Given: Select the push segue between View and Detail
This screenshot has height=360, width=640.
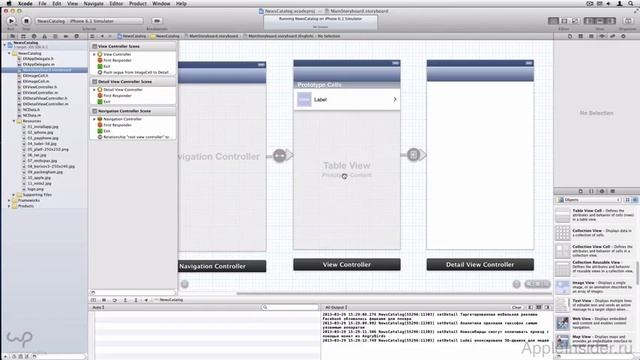Looking at the screenshot, I should tap(413, 155).
